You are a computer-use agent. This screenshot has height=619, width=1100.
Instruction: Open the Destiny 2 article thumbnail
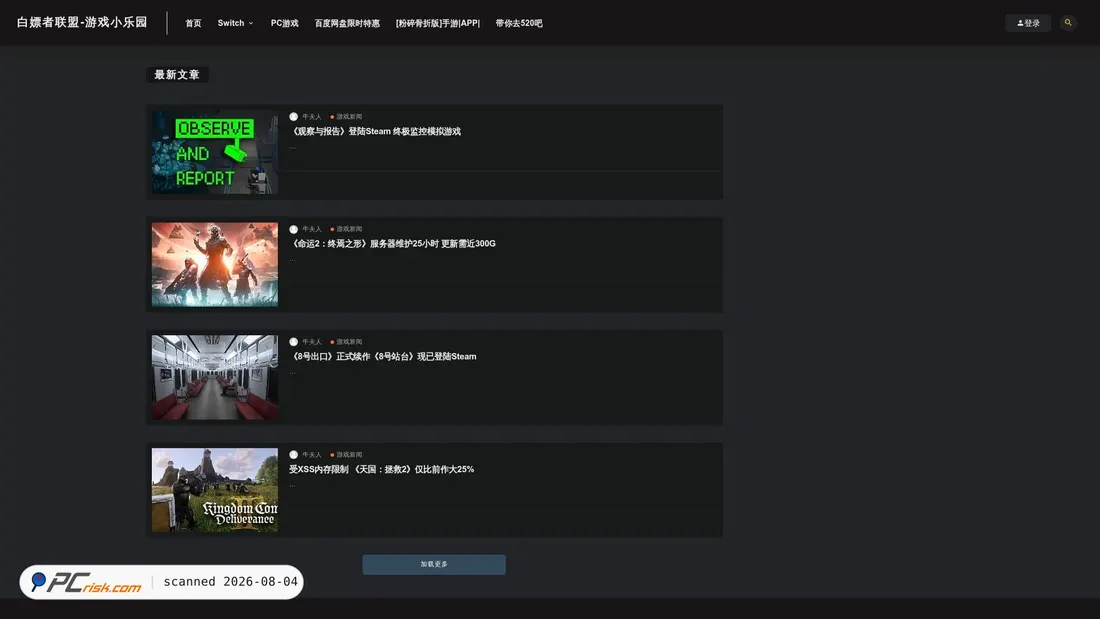(x=215, y=265)
